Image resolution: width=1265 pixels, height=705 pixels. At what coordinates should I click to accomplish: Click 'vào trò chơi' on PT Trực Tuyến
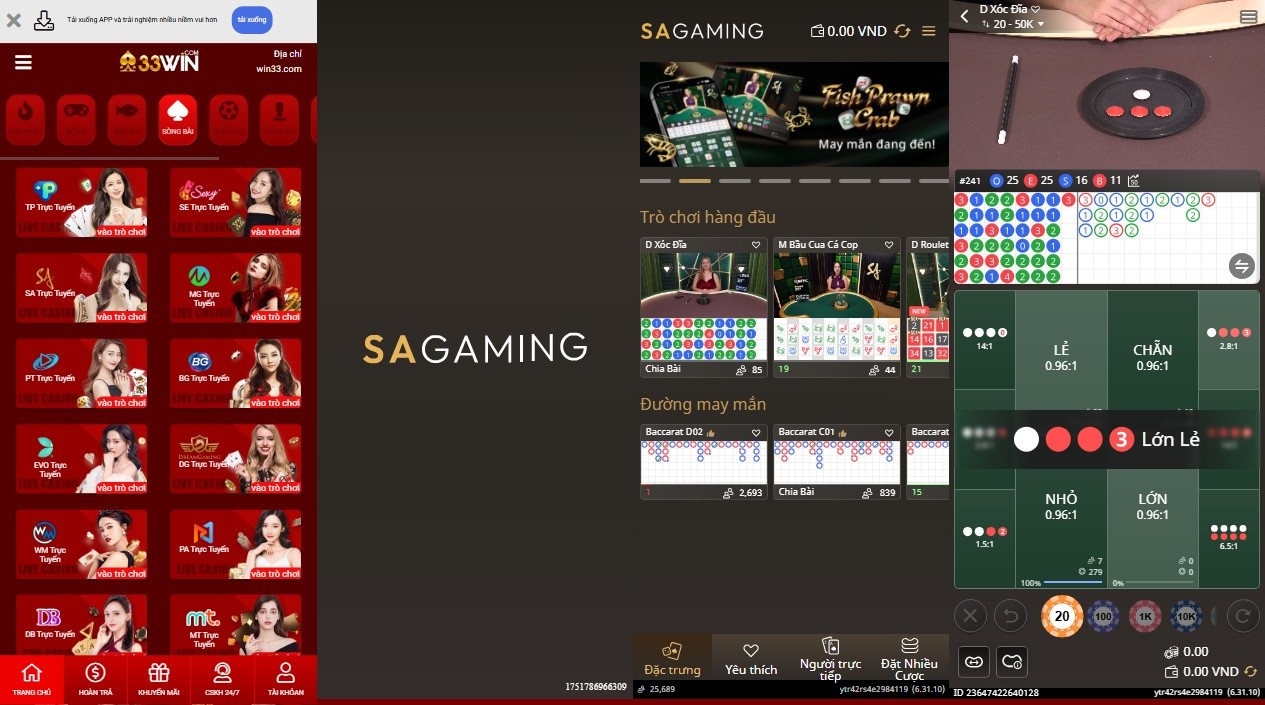[x=121, y=402]
